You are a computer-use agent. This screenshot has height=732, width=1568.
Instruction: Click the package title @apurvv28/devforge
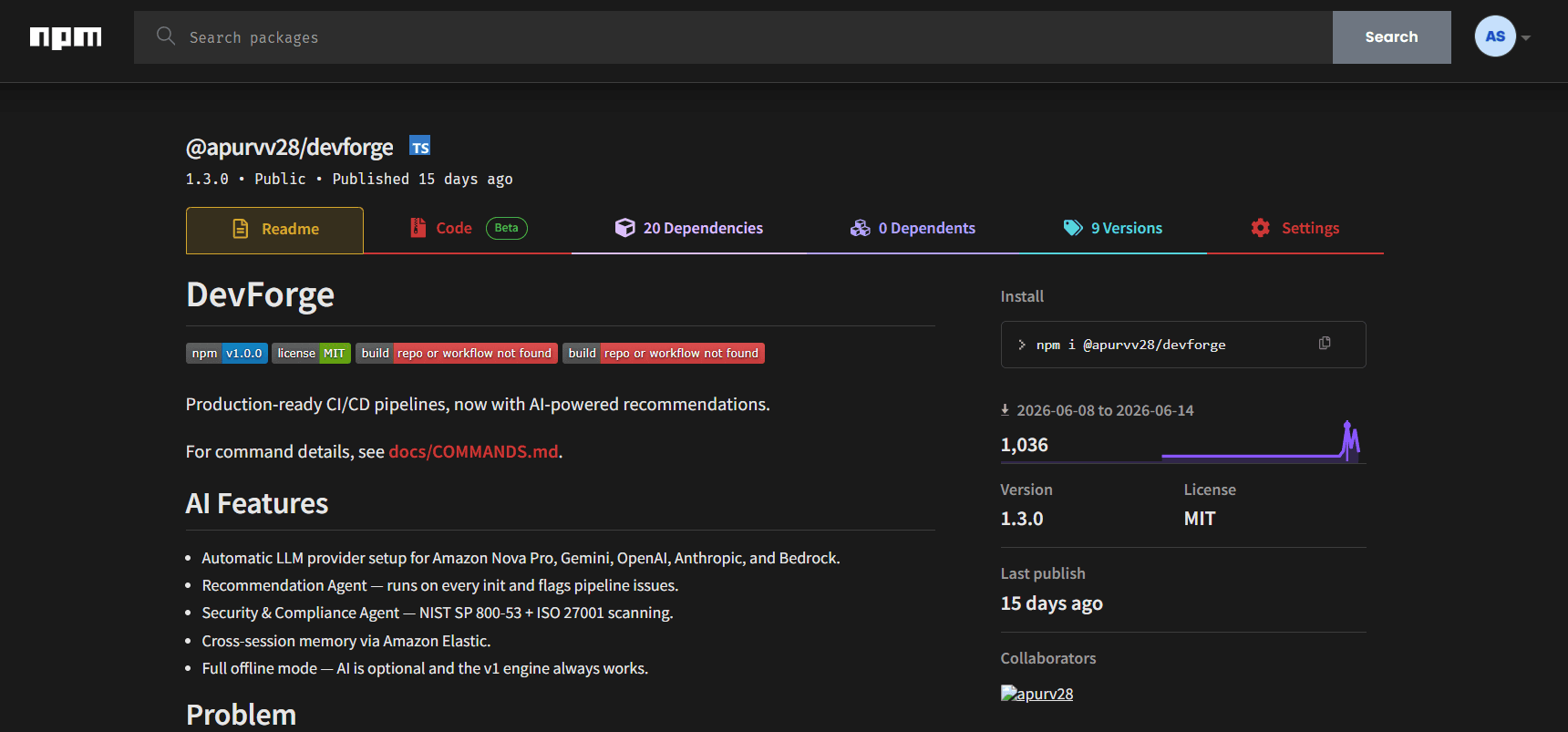[290, 147]
